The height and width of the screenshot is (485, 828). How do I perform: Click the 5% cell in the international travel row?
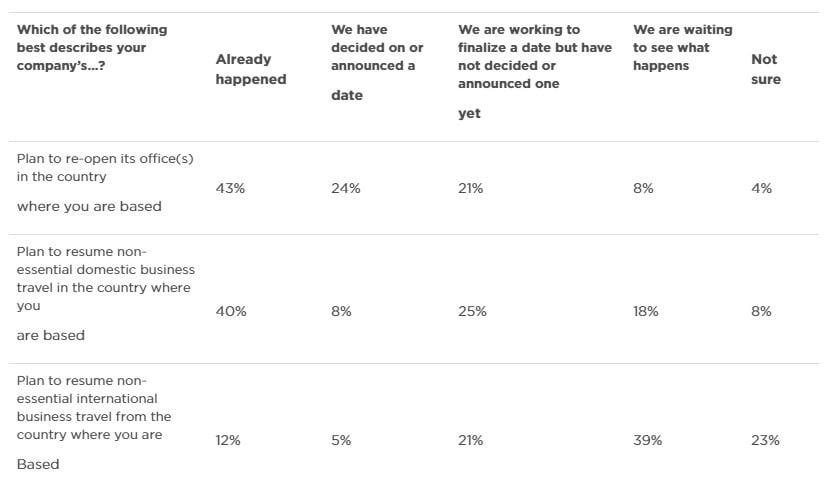[341, 440]
